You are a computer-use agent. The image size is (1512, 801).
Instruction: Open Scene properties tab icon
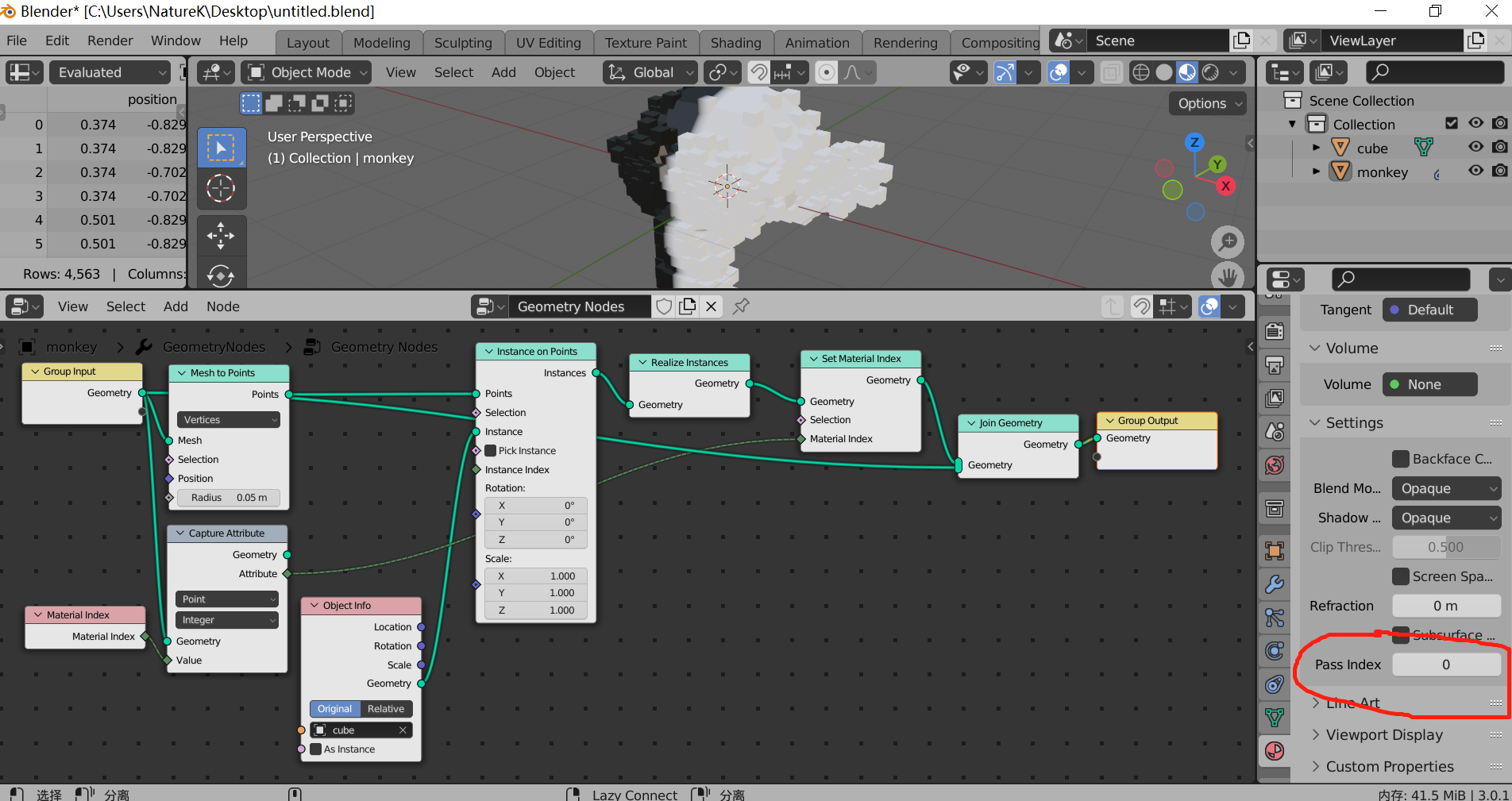click(x=1275, y=431)
